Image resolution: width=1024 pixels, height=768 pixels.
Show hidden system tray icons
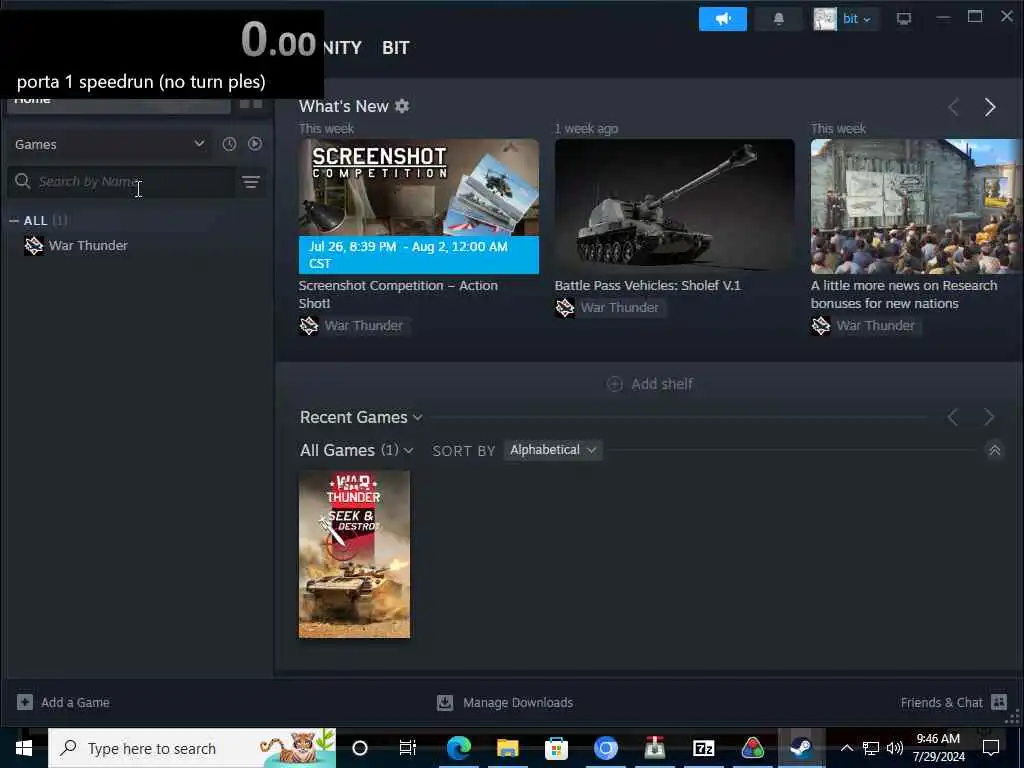(846, 748)
